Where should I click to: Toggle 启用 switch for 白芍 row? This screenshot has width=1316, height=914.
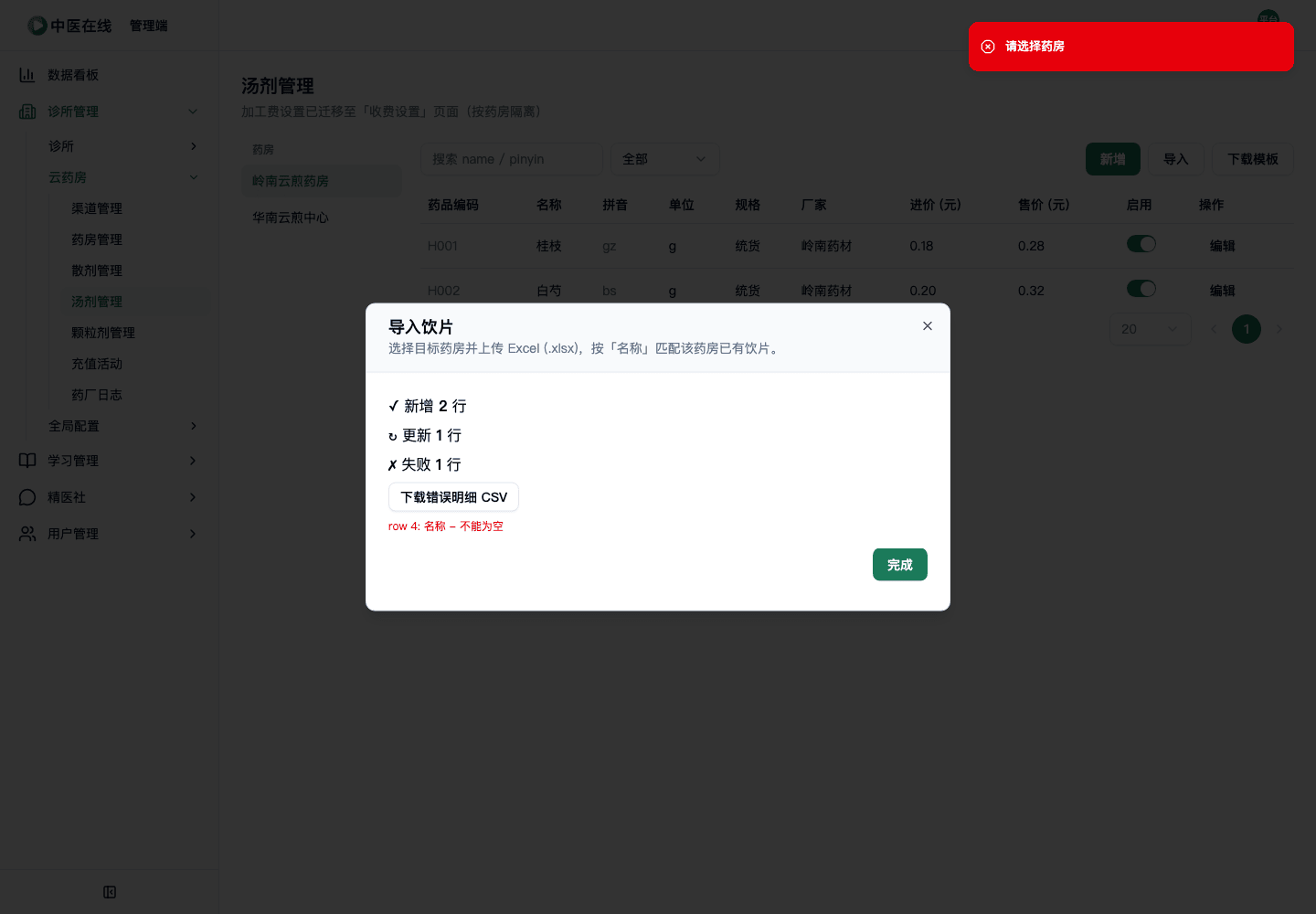point(1141,289)
